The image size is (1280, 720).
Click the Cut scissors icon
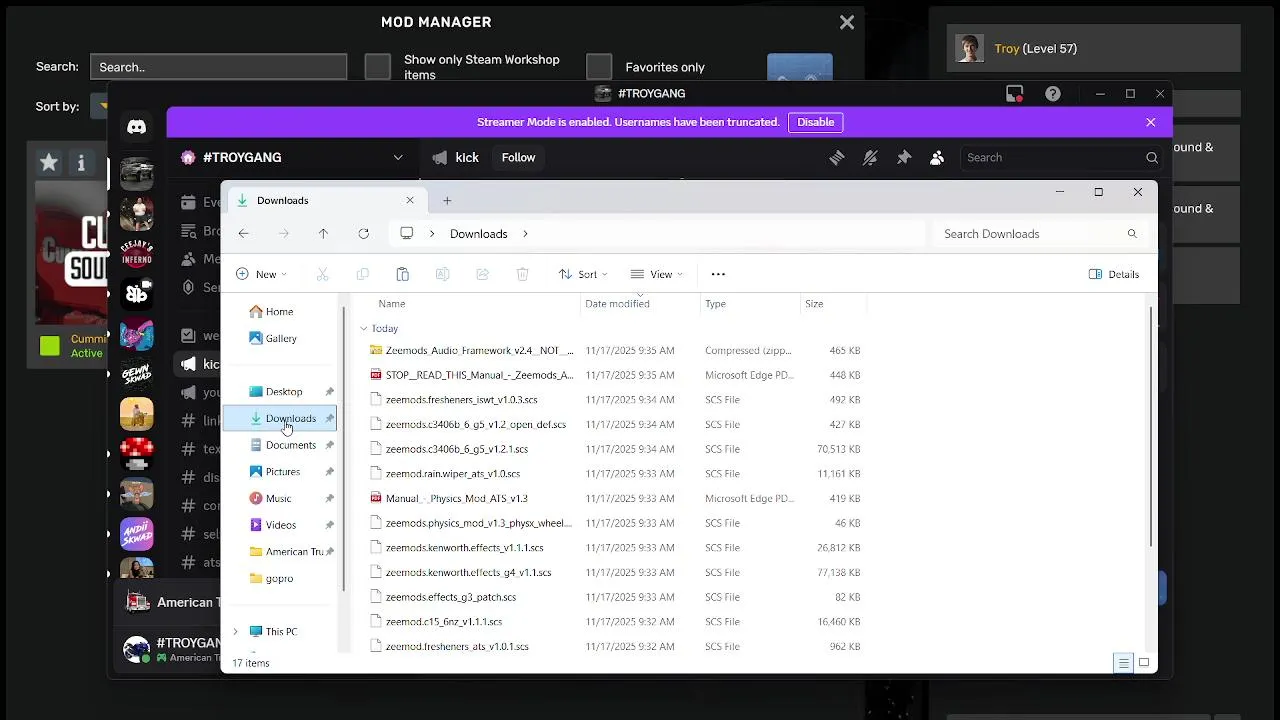(322, 274)
